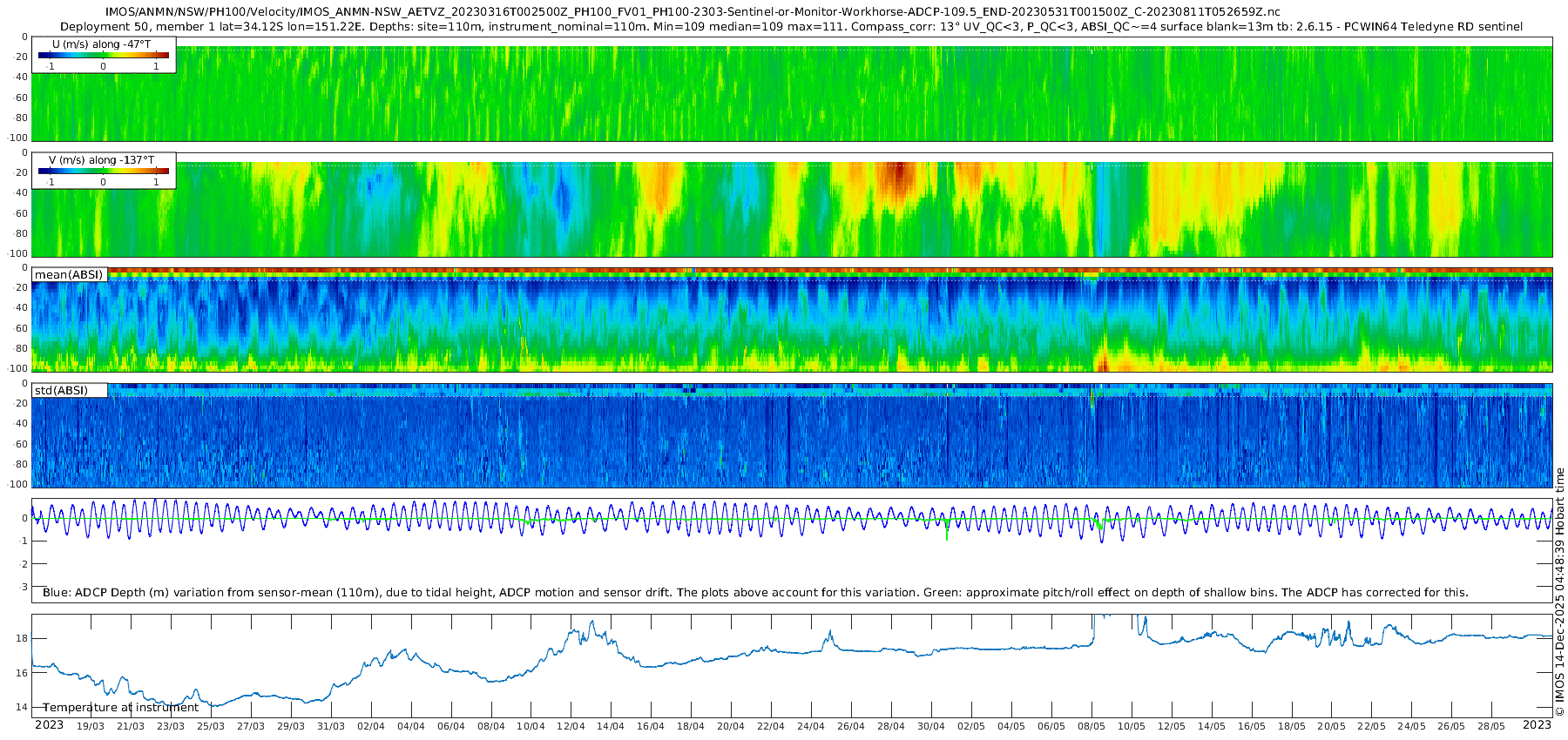Click the 28/04 date tick label
The image size is (1568, 740).
tap(891, 726)
